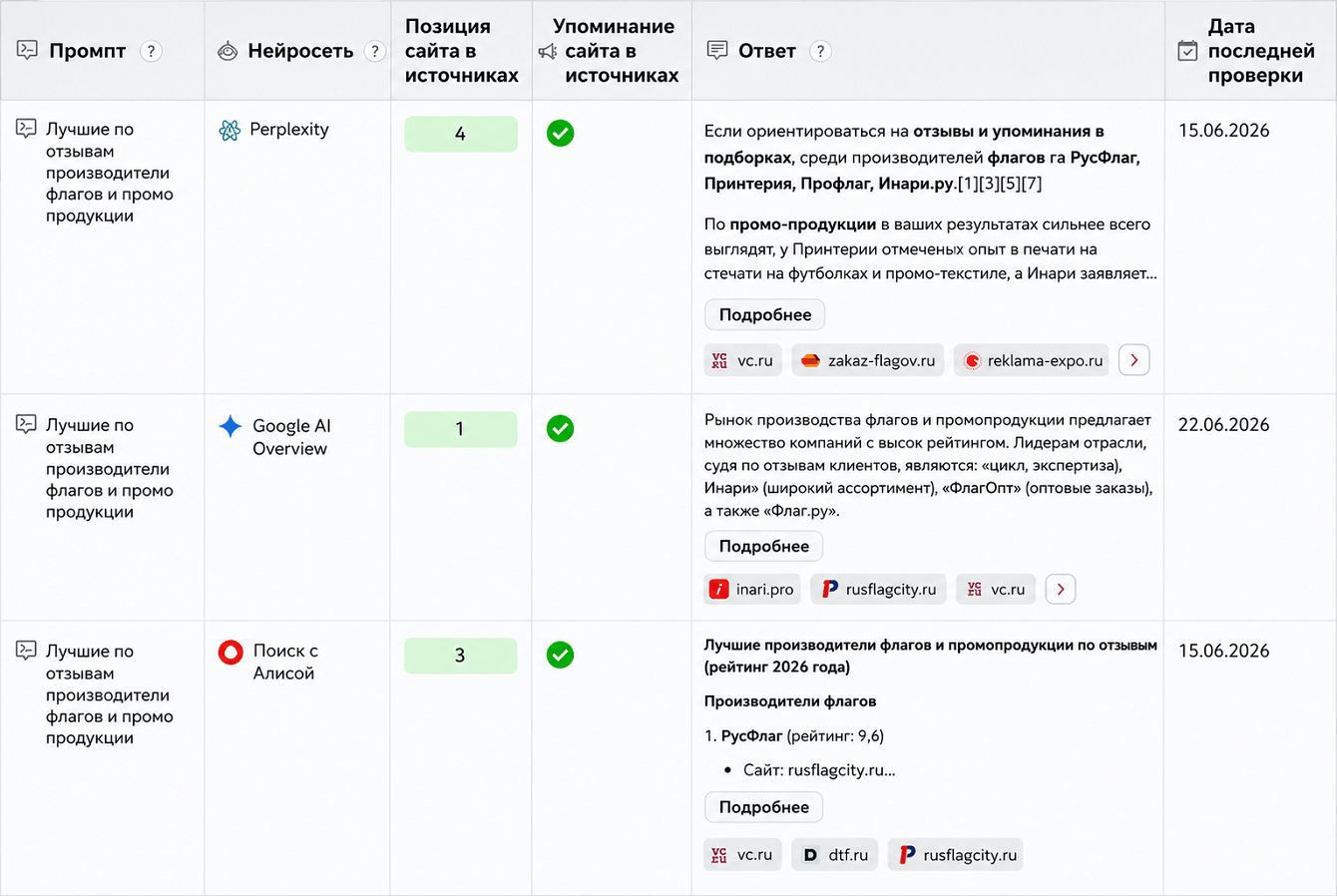Click the help icon next to Ответ header
1337x896 pixels.
click(x=820, y=51)
